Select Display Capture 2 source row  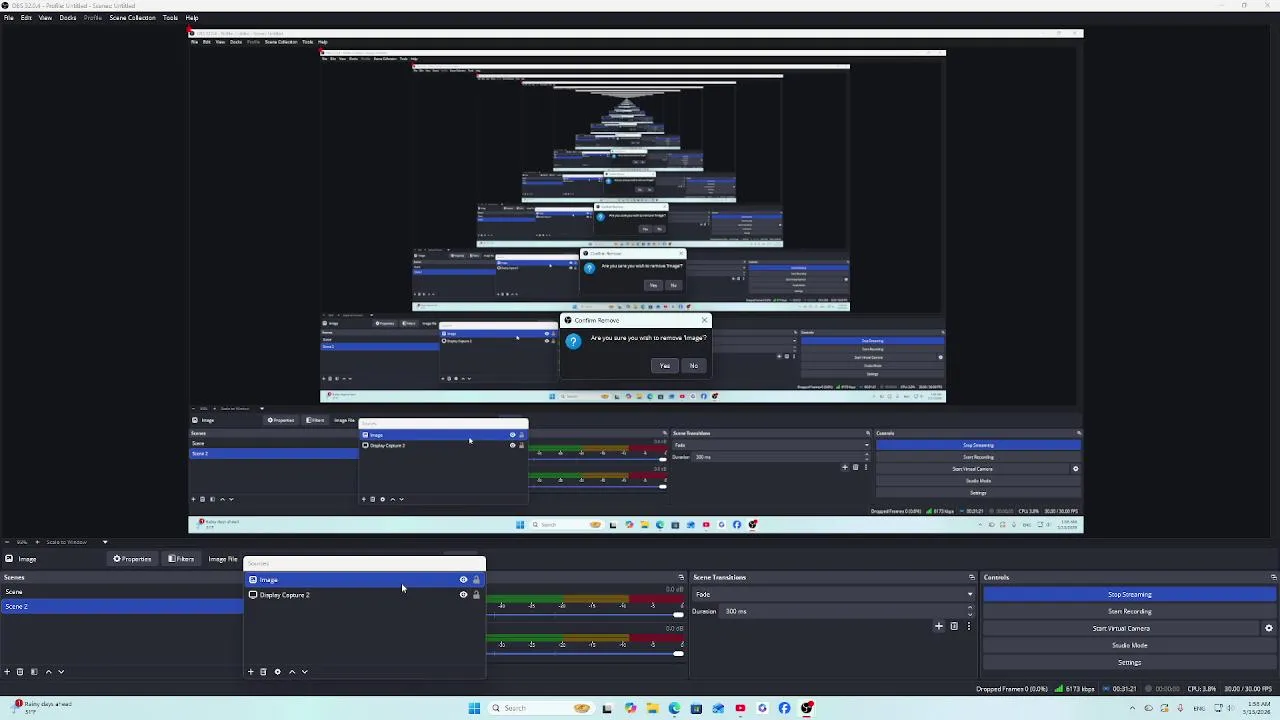(364, 595)
